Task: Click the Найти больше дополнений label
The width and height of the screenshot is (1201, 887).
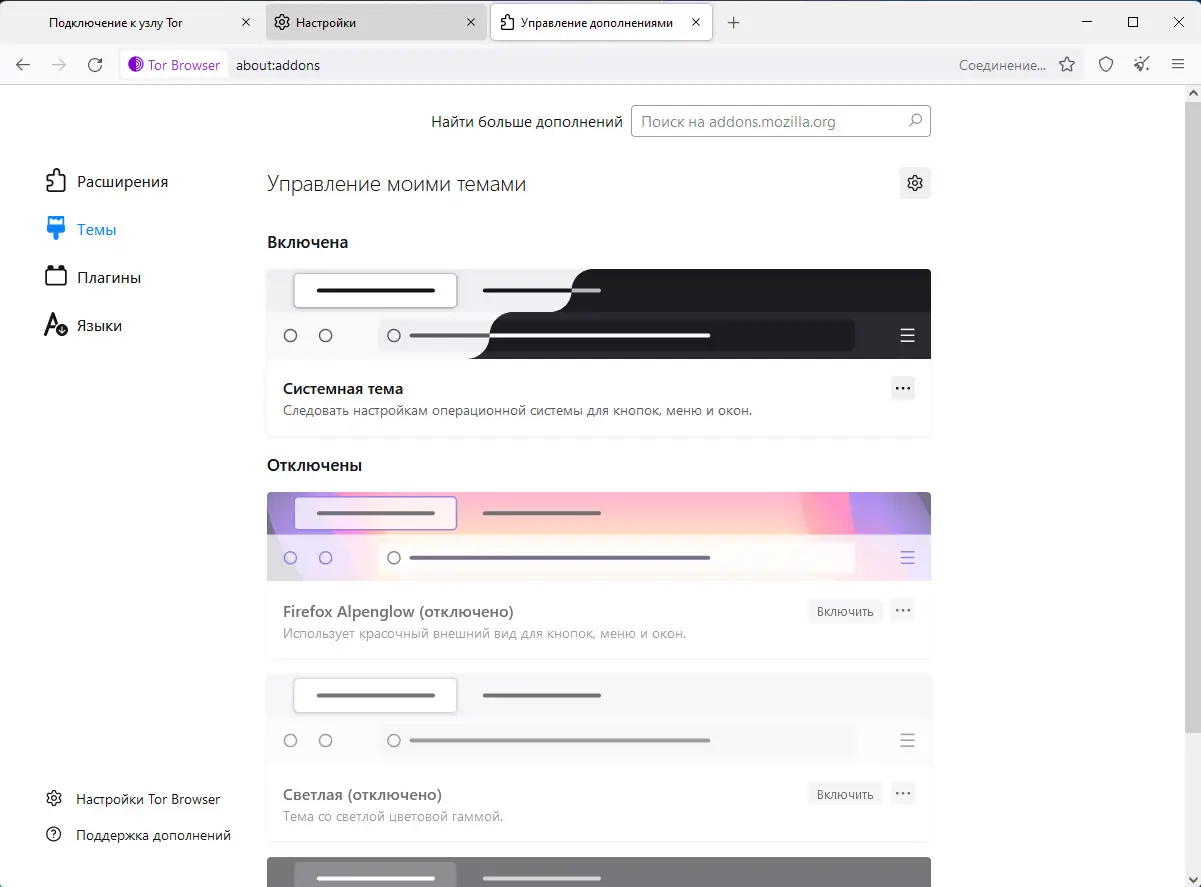Action: point(527,122)
